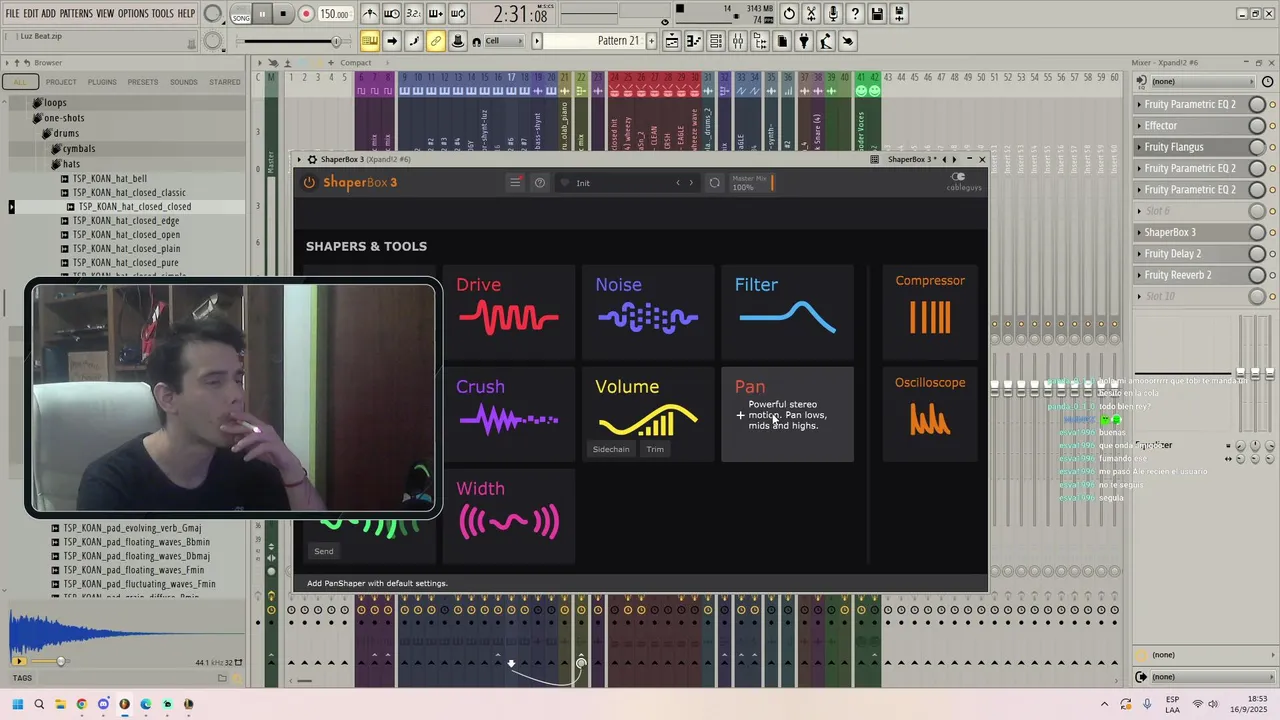This screenshot has width=1280, height=720.
Task: Open the TOOLS menu
Action: [x=162, y=13]
